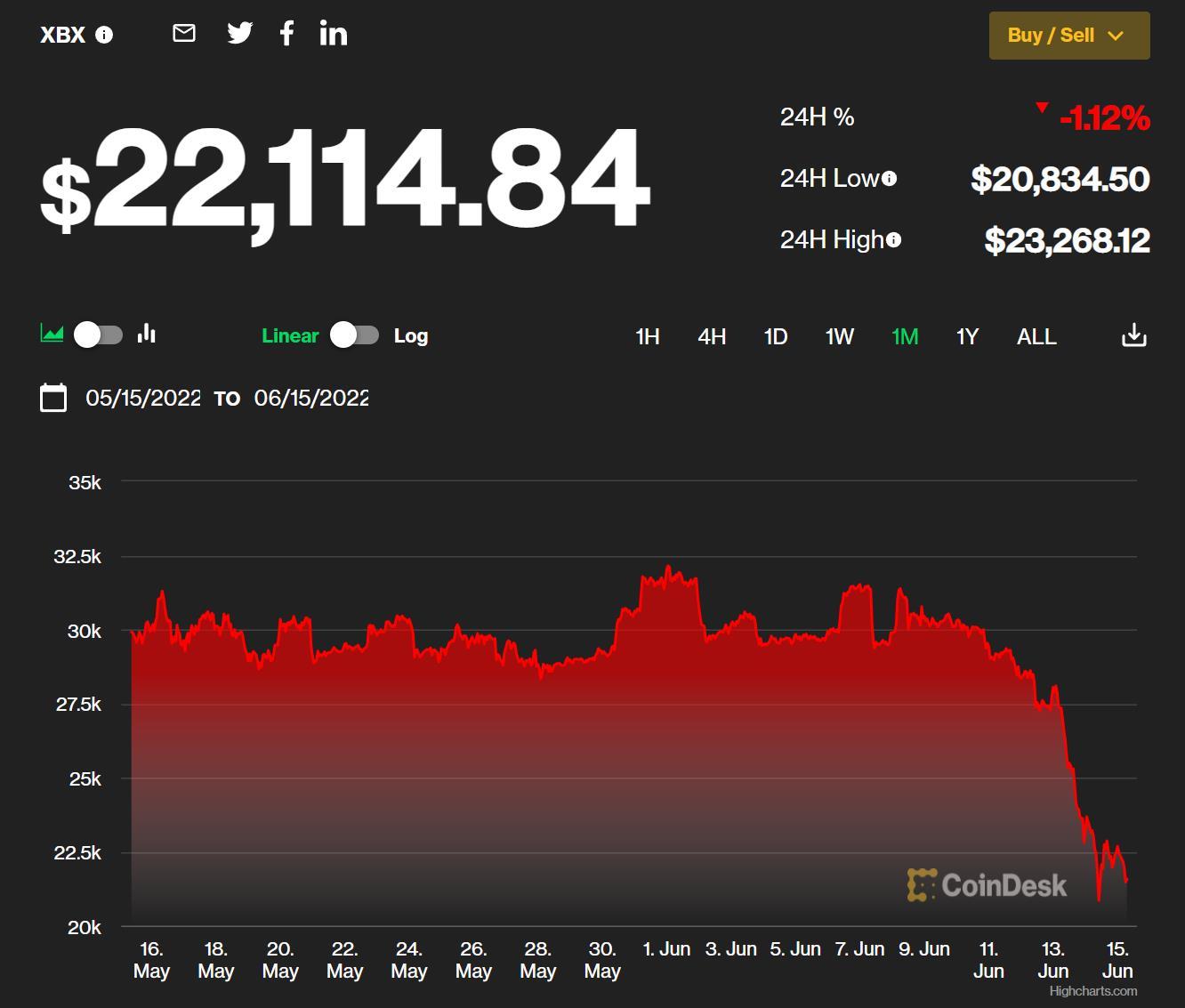Share on Facebook icon
The height and width of the screenshot is (1008, 1185).
286,34
